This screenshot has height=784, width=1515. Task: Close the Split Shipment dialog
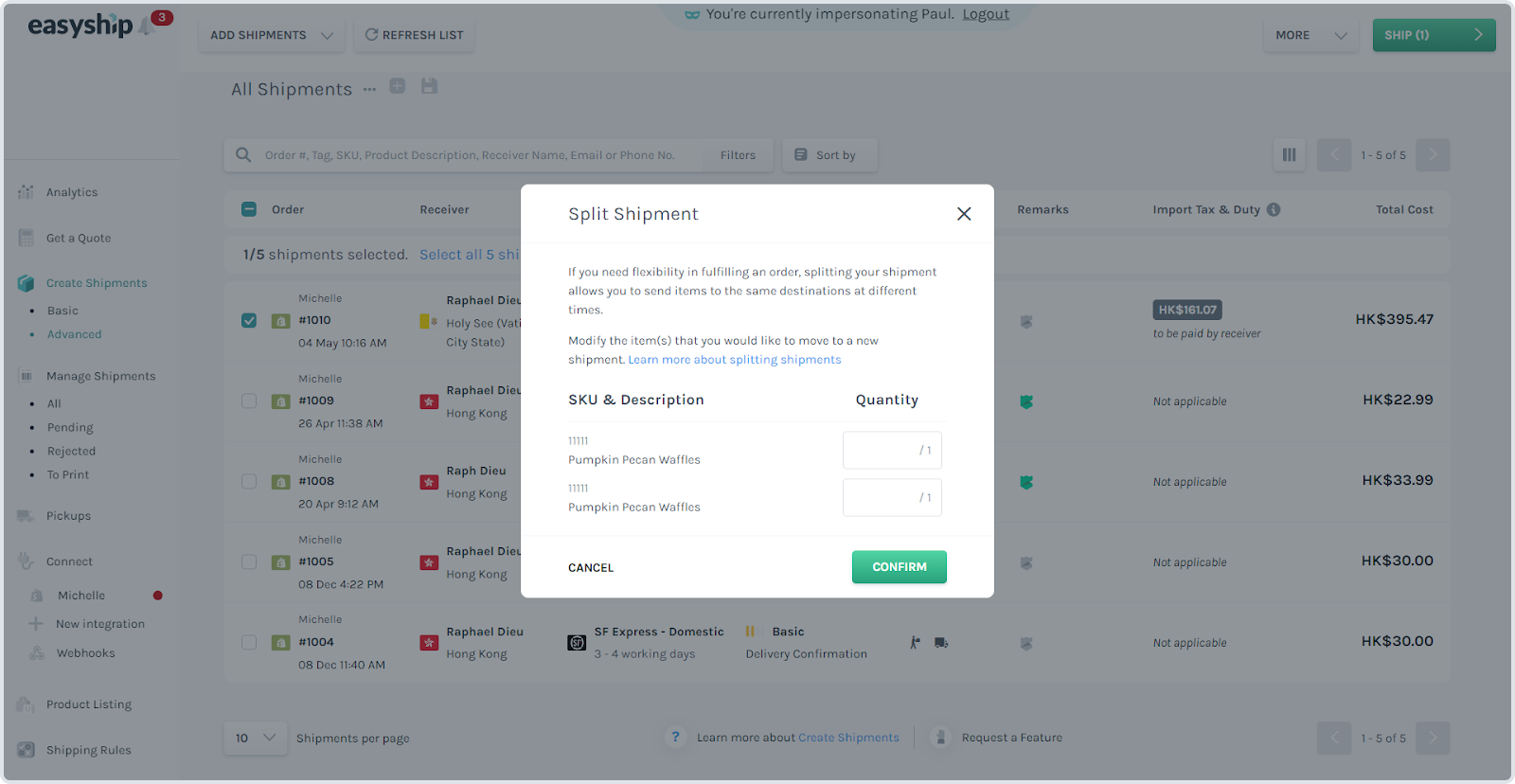(964, 214)
